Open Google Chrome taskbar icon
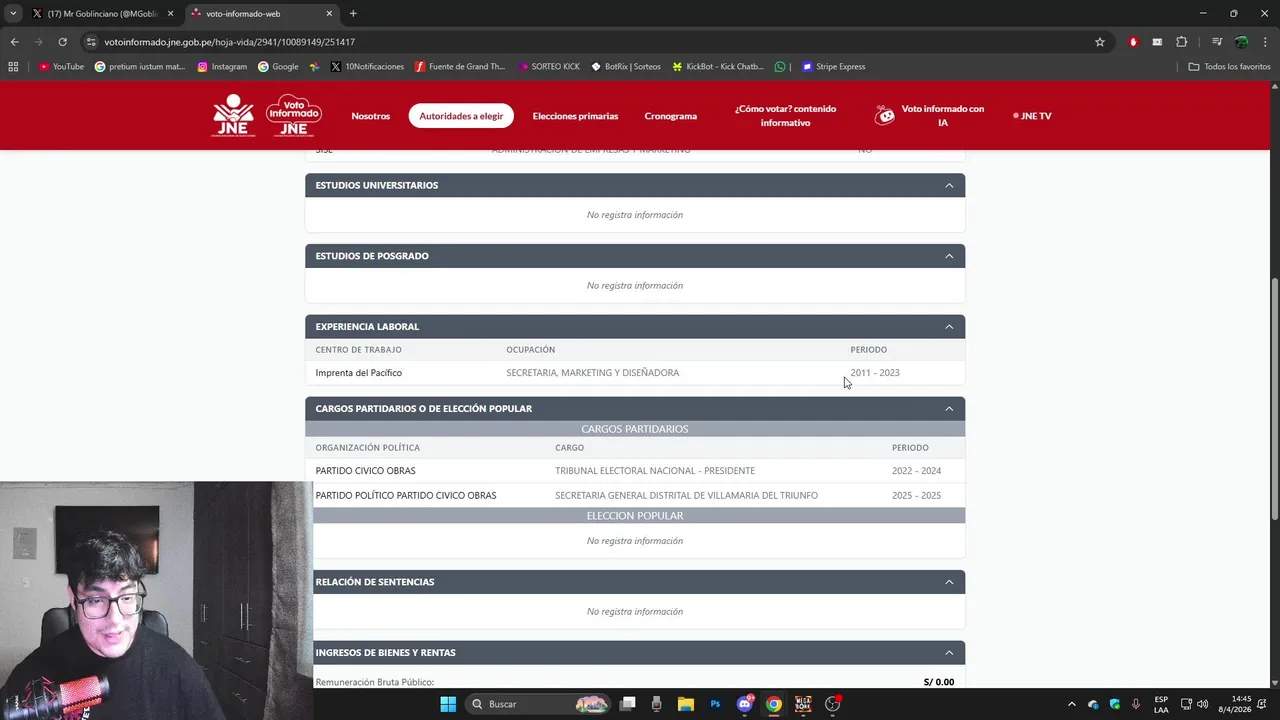Image resolution: width=1280 pixels, height=720 pixels. [x=774, y=704]
